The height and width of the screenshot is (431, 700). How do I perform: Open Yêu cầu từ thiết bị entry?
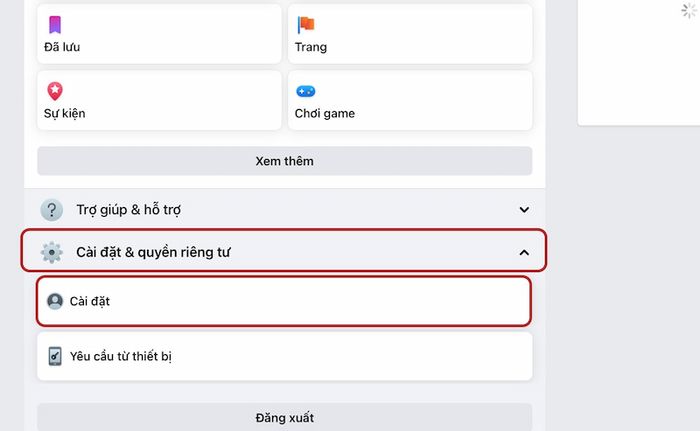pyautogui.click(x=284, y=356)
